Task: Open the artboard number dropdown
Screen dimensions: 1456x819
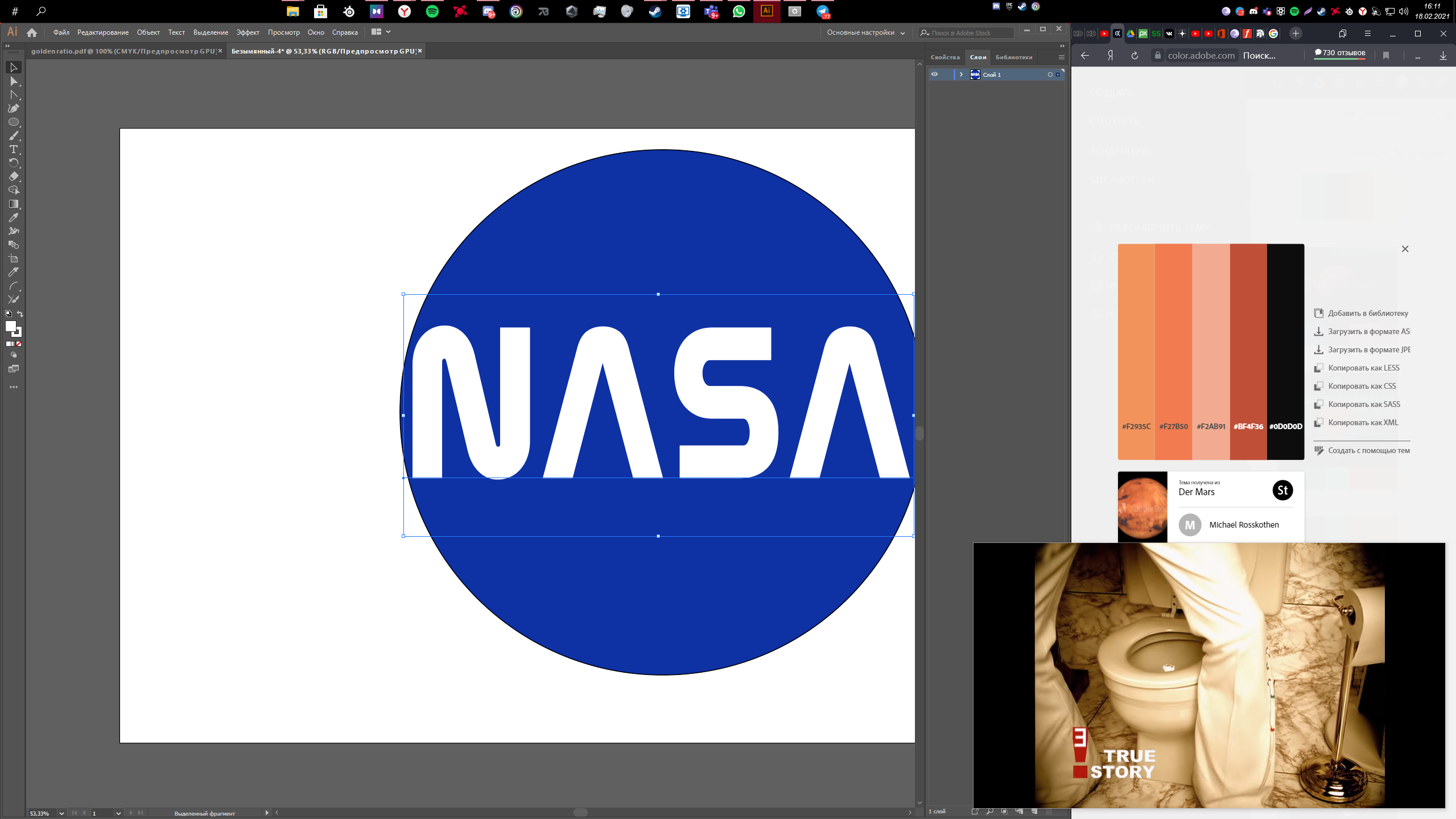Action: point(118,813)
